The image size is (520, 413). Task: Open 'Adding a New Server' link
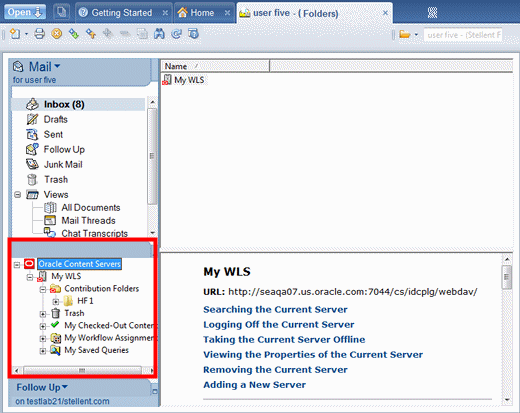[254, 385]
